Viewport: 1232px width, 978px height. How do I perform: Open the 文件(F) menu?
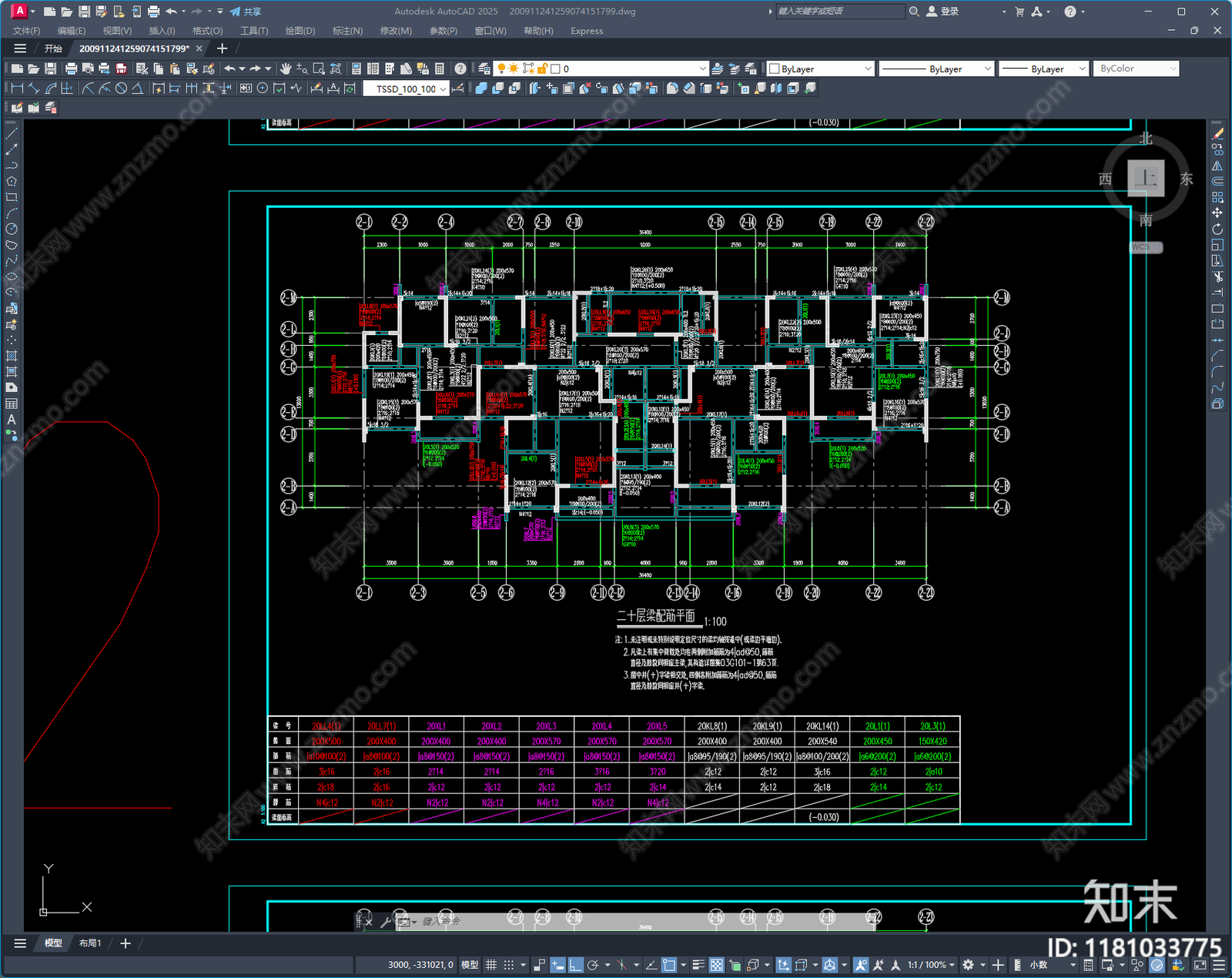click(26, 31)
